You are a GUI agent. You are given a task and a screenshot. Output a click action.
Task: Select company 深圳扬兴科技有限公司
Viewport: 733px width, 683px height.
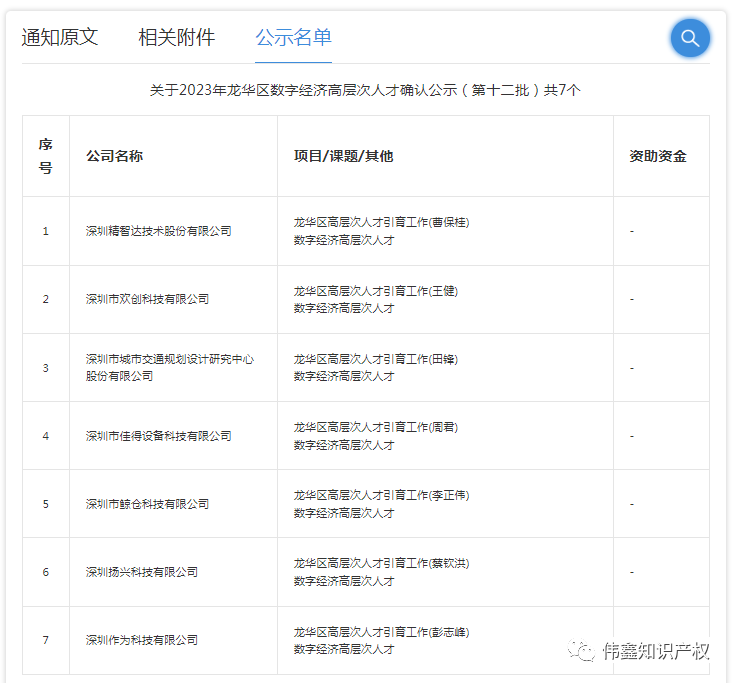(142, 572)
